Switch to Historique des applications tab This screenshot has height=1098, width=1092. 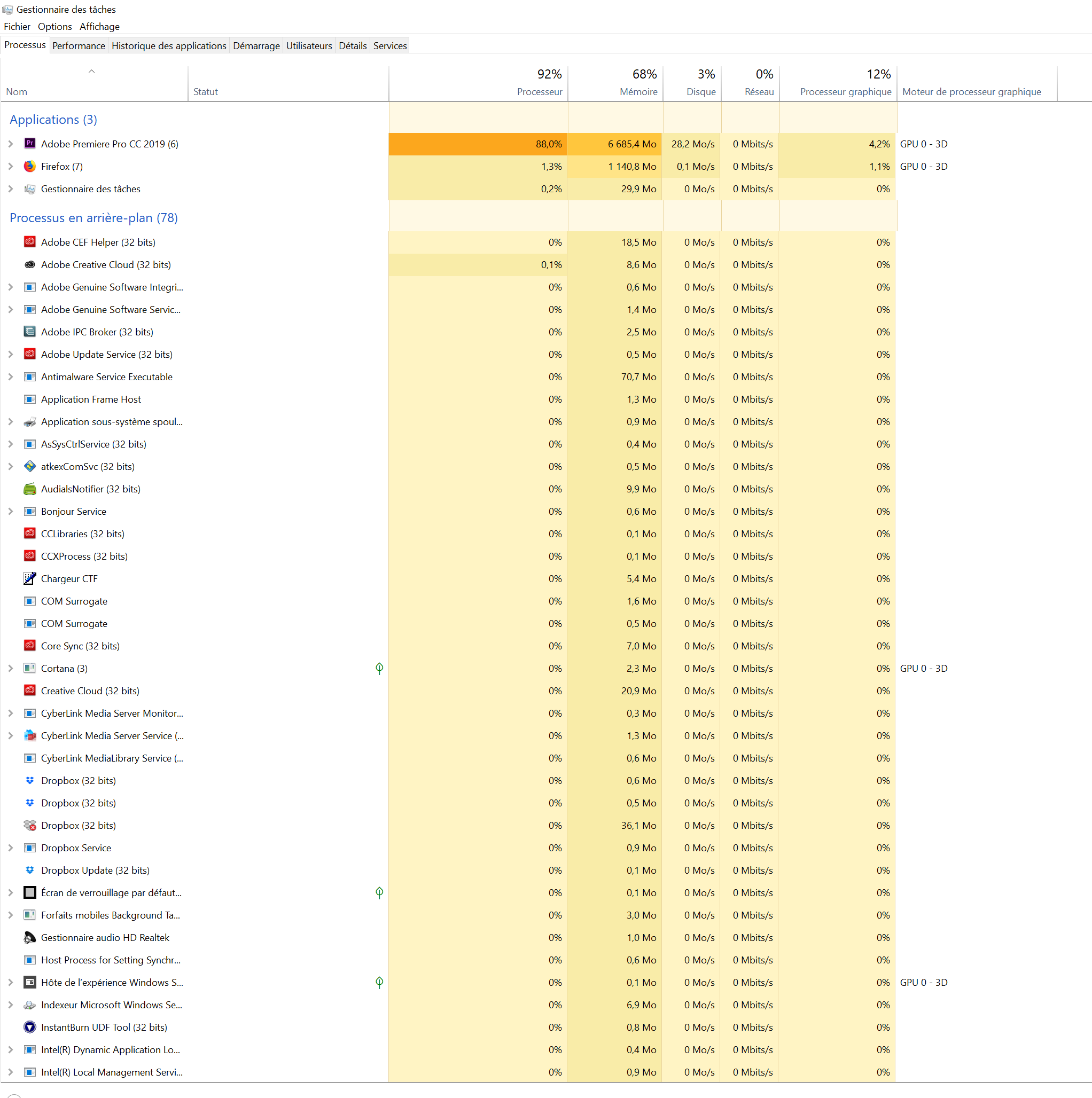click(169, 45)
